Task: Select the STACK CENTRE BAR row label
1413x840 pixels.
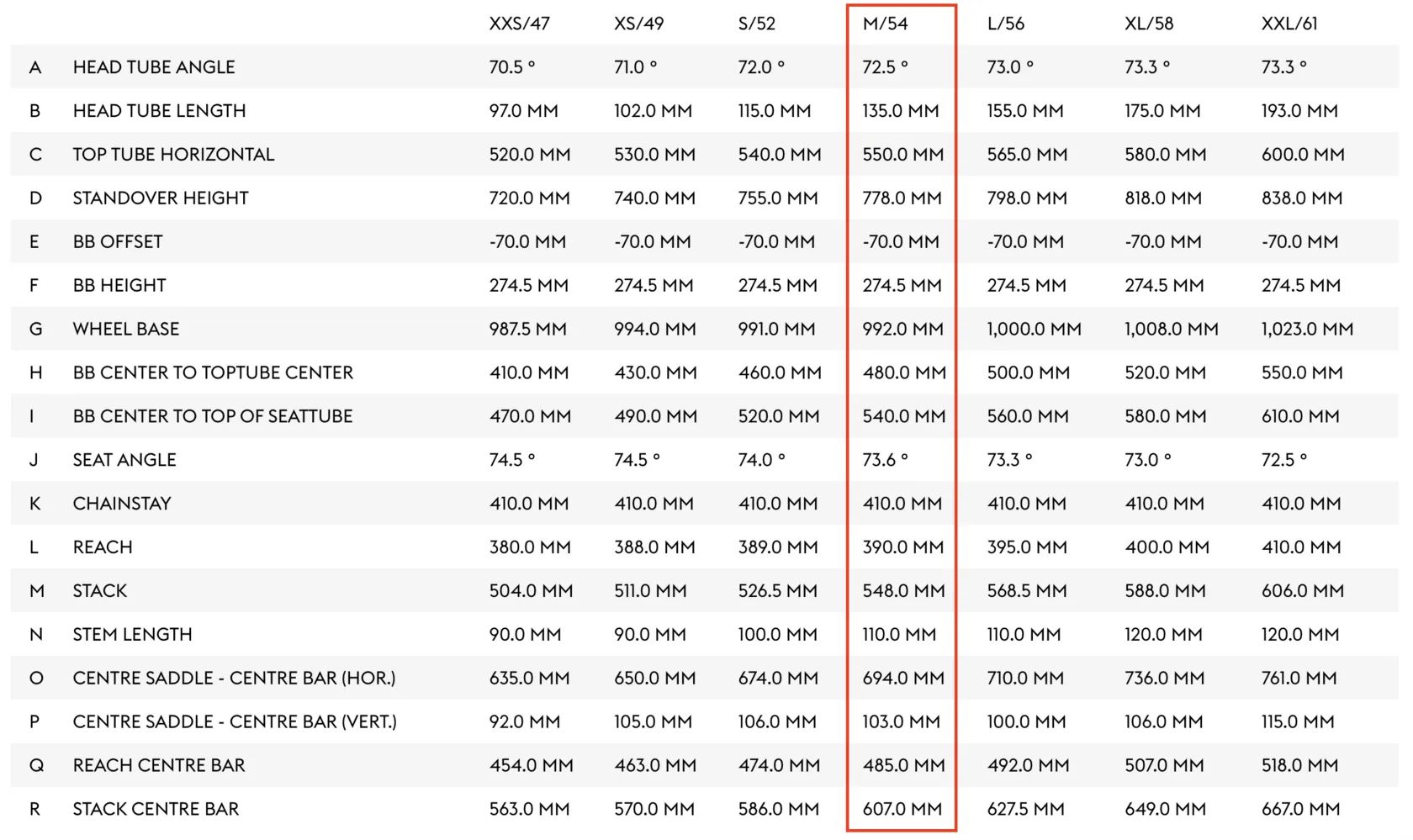Action: click(156, 809)
